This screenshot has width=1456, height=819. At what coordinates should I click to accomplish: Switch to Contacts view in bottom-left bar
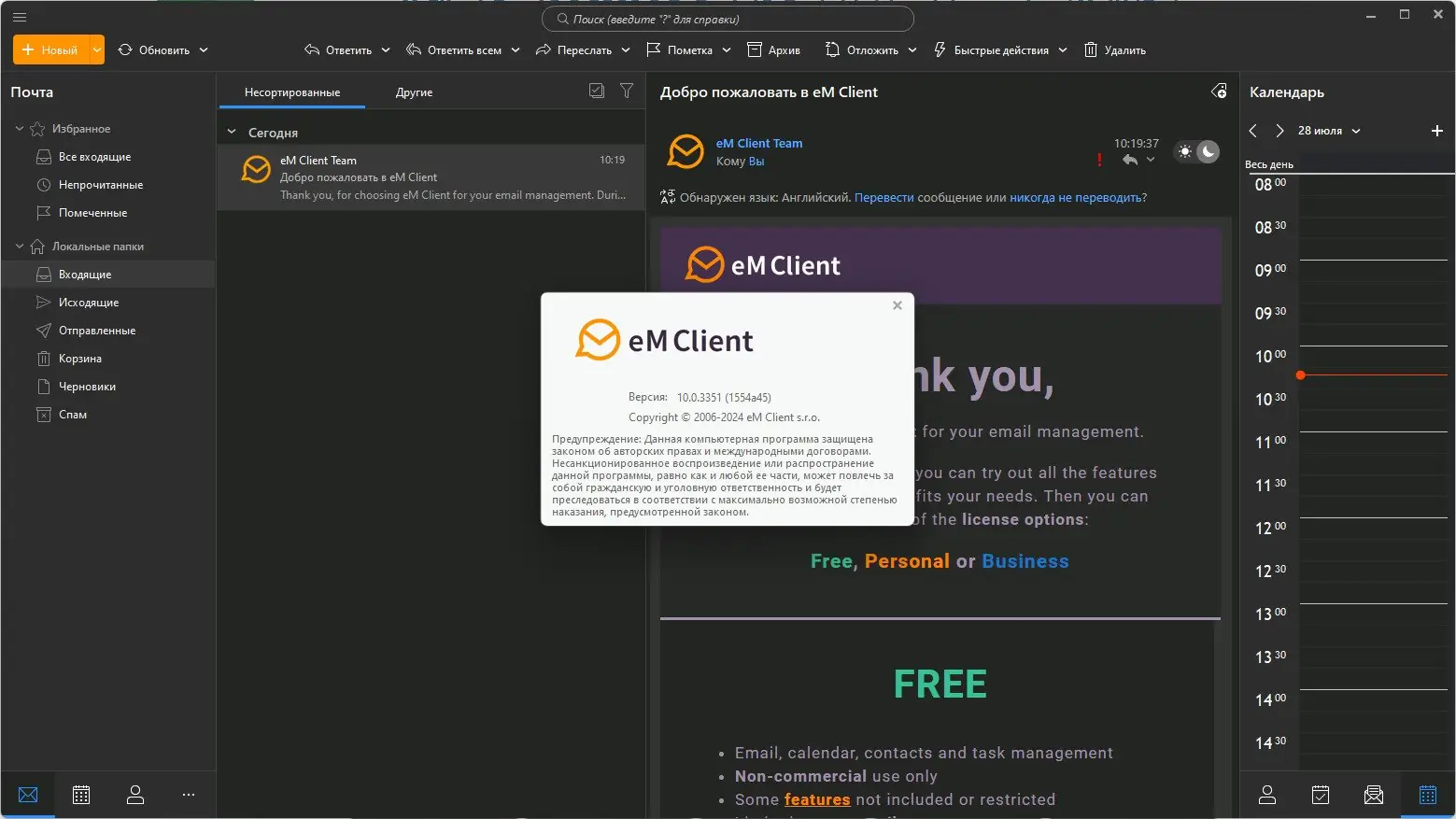135,795
